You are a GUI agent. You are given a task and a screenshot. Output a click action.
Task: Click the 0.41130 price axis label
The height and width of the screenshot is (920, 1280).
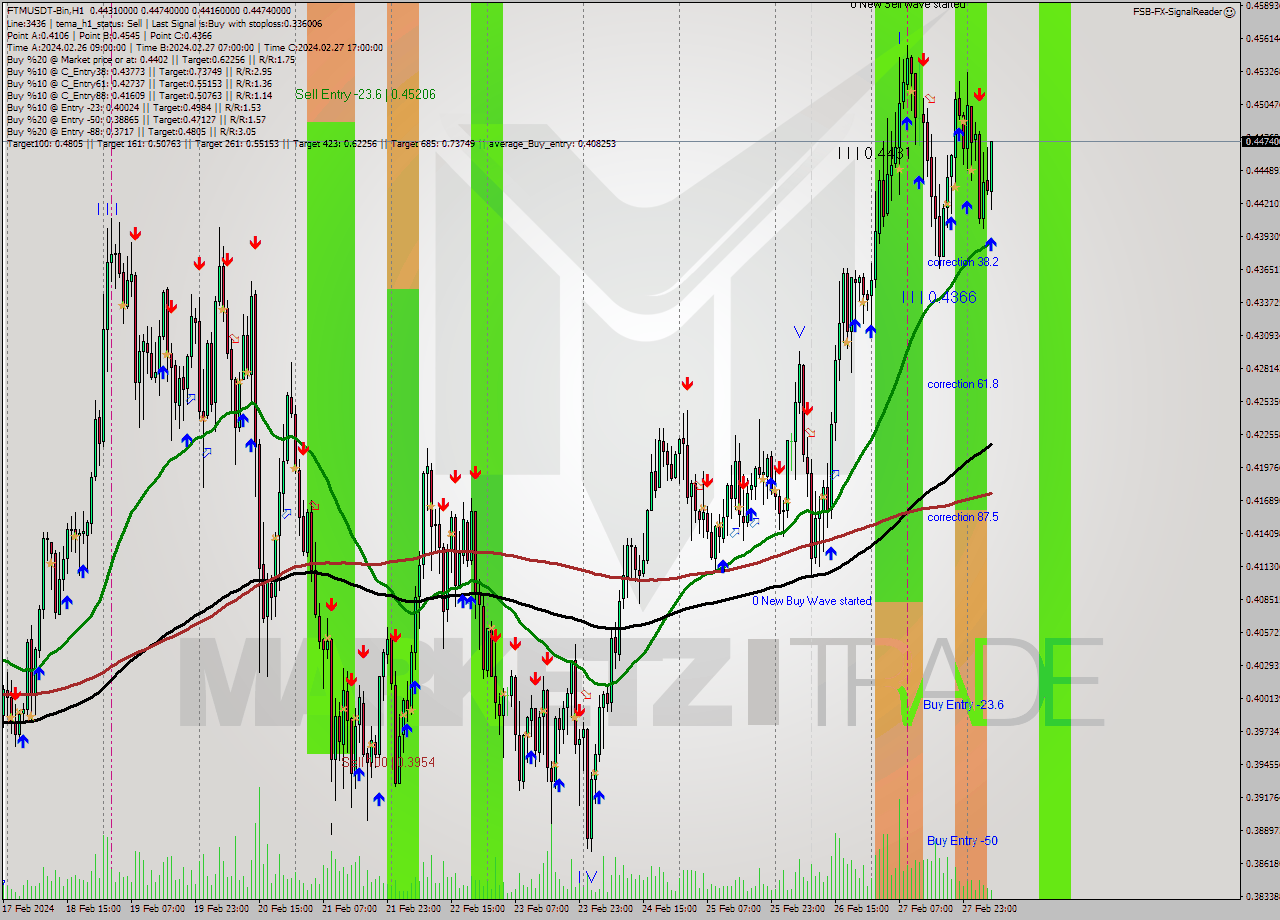[1262, 566]
